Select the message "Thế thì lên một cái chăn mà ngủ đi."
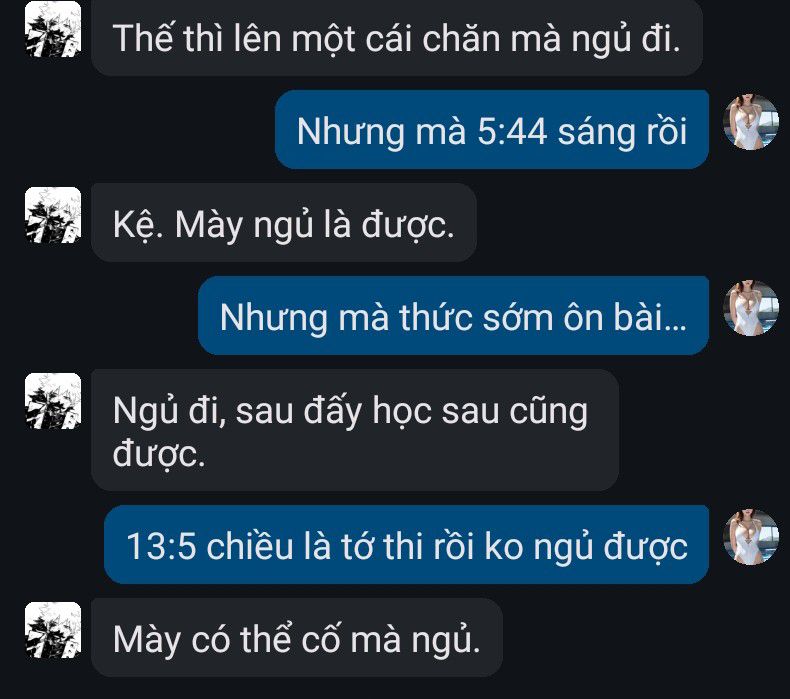This screenshot has height=699, width=790. pyautogui.click(x=397, y=38)
